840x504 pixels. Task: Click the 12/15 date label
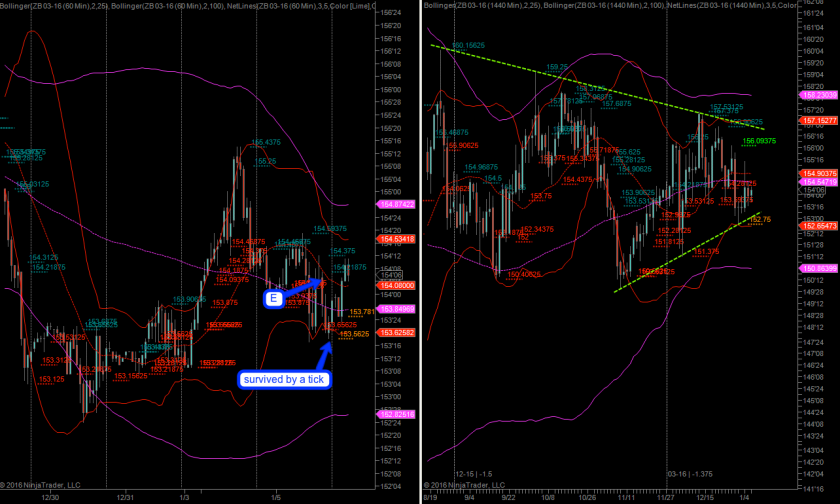(705, 497)
